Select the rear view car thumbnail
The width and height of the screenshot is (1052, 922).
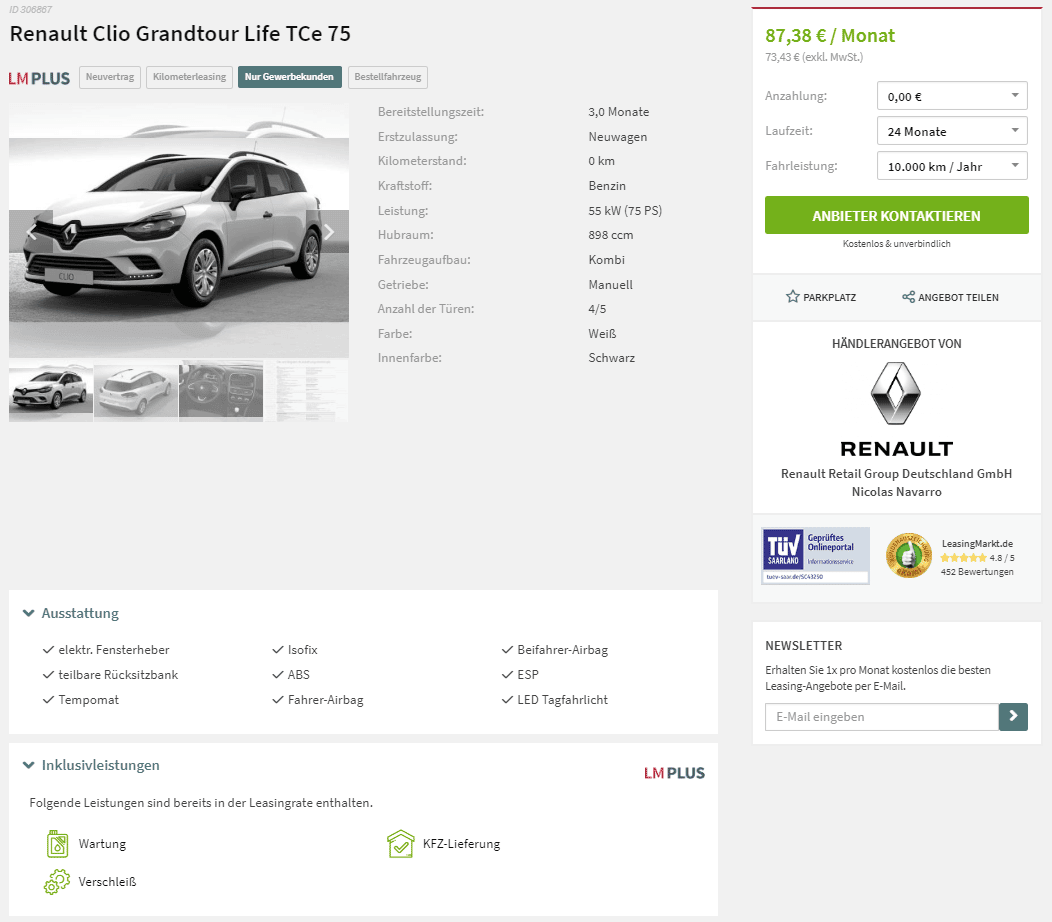[x=136, y=392]
